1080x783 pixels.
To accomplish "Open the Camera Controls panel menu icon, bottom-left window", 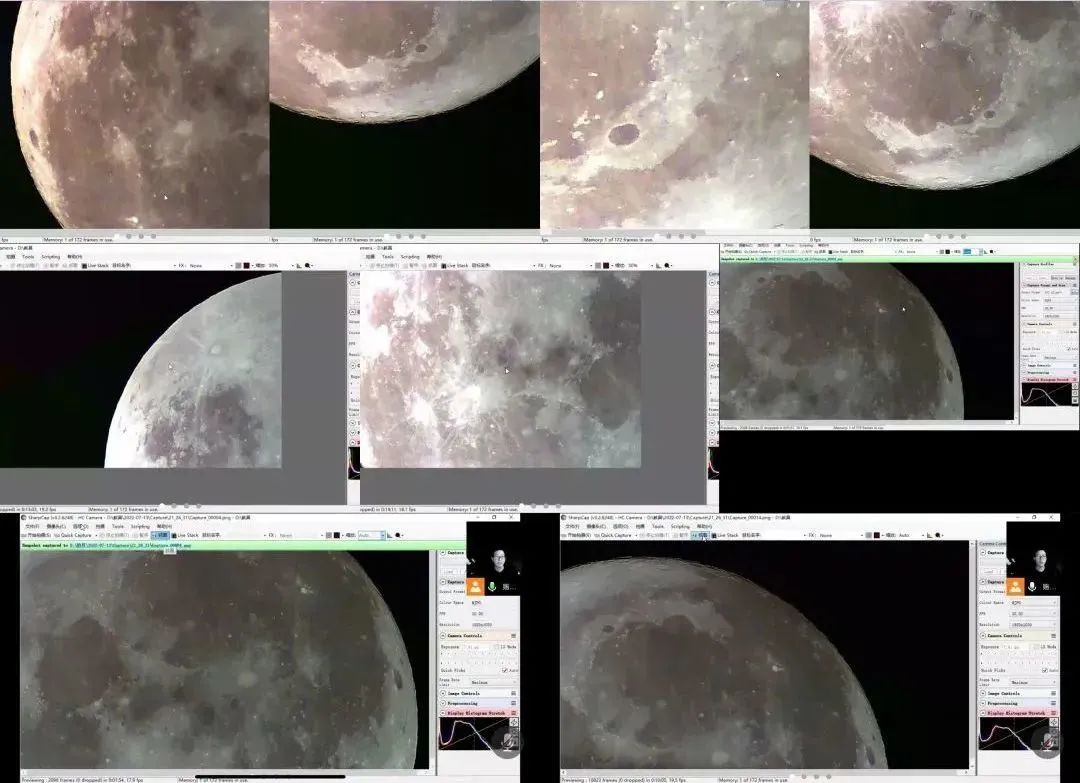I will coord(514,636).
